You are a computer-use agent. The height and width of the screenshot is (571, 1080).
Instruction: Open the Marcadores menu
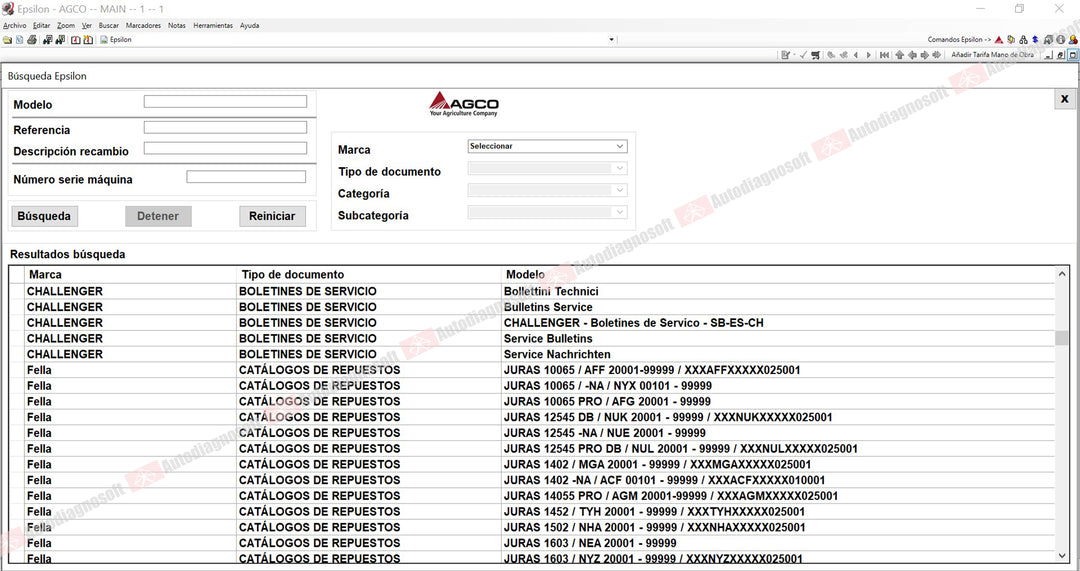point(143,25)
